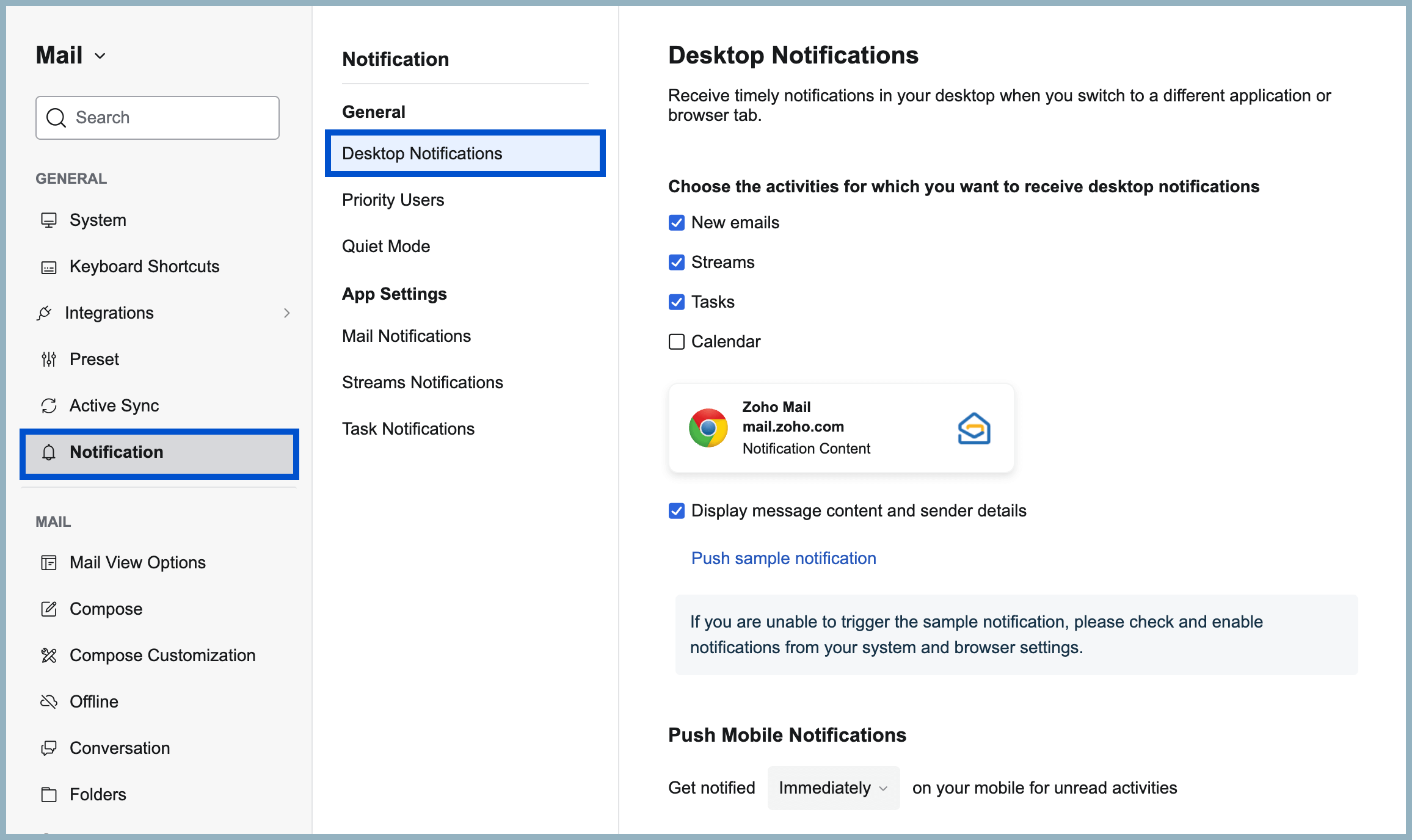Image resolution: width=1412 pixels, height=840 pixels.
Task: Open the Mail module dropdown
Action: coord(101,56)
